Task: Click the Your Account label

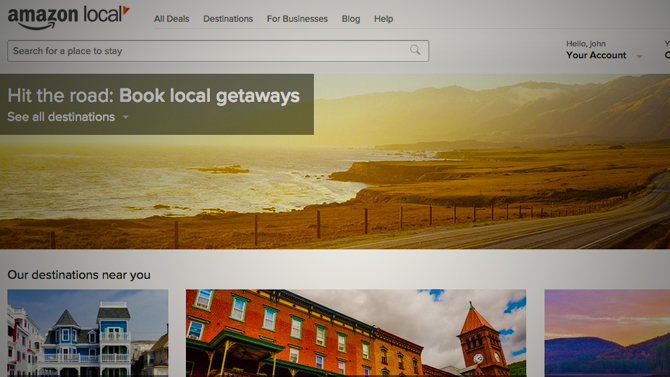Action: 596,55
